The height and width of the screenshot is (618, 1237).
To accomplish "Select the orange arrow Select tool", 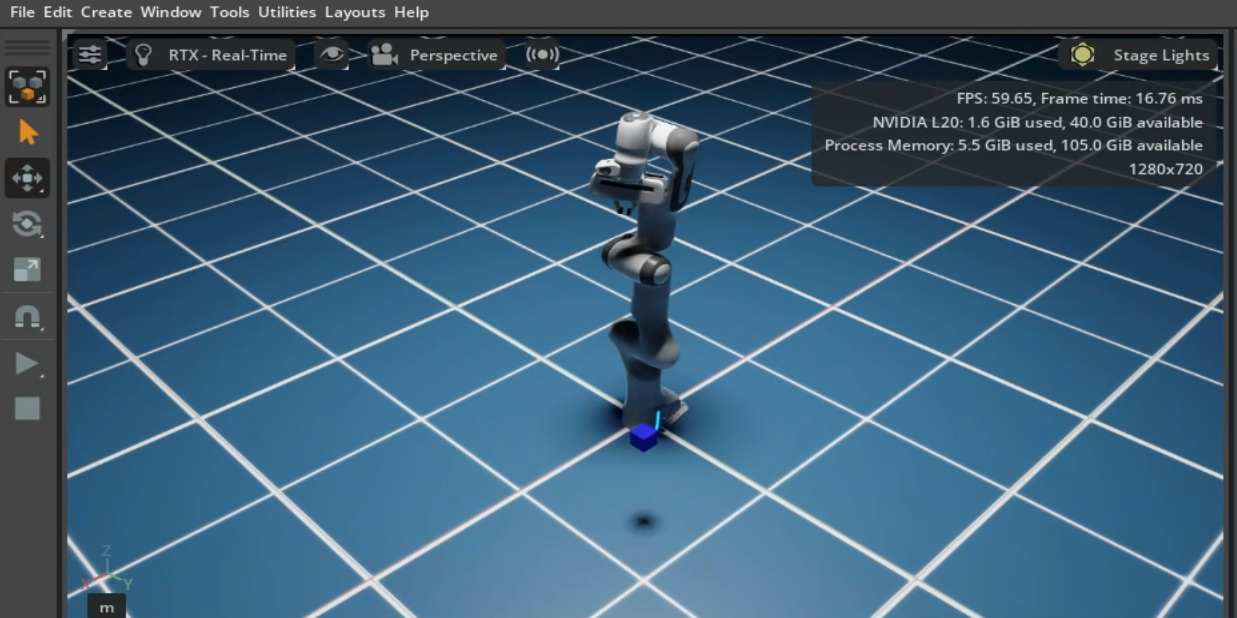I will 27,132.
